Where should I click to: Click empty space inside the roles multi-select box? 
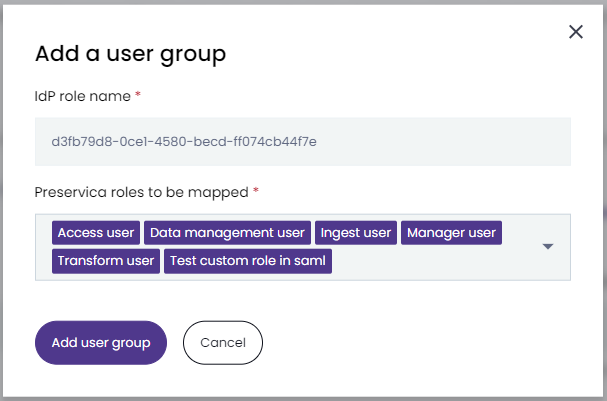[434, 261]
